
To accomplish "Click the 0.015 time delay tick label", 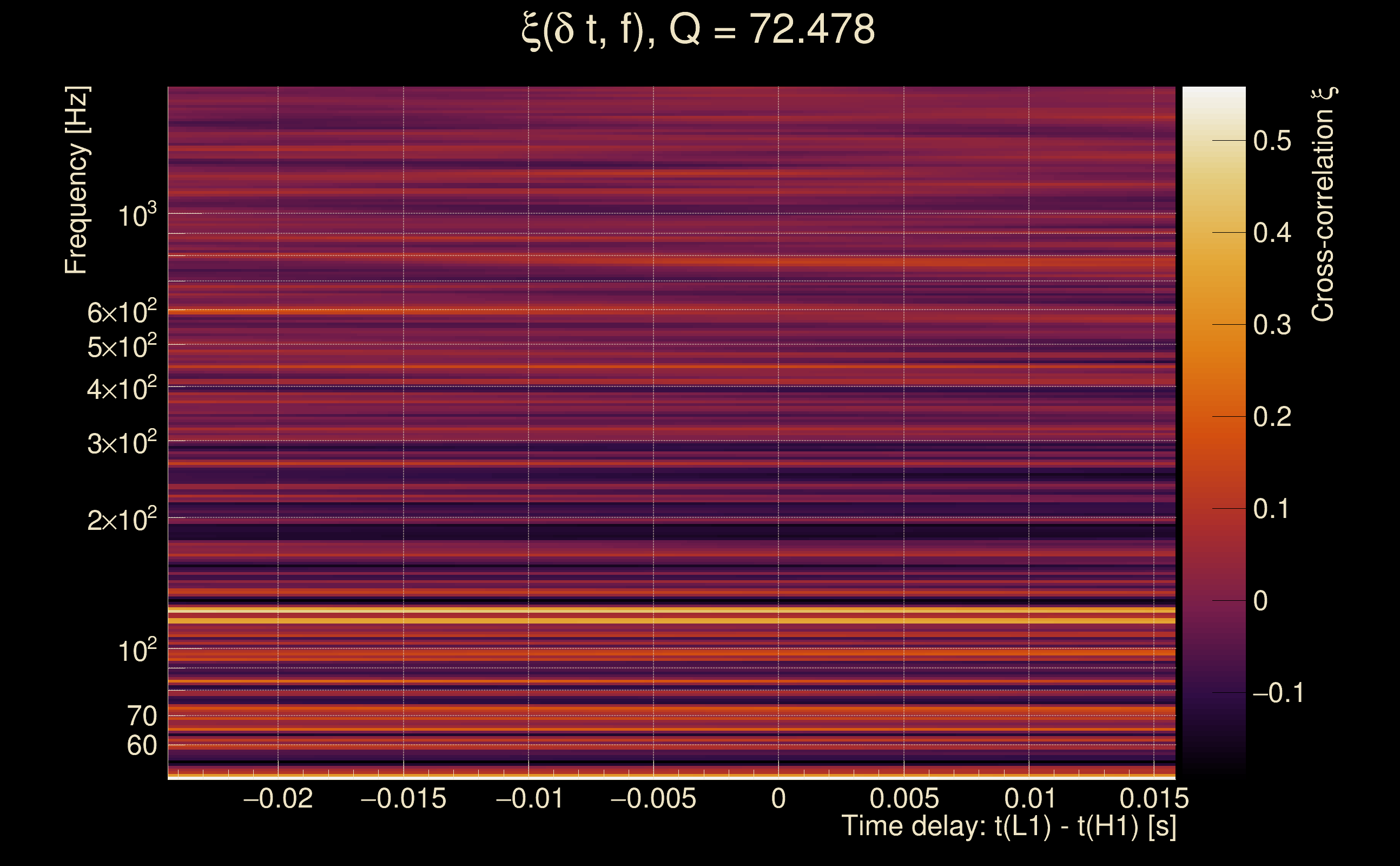I will (1154, 799).
